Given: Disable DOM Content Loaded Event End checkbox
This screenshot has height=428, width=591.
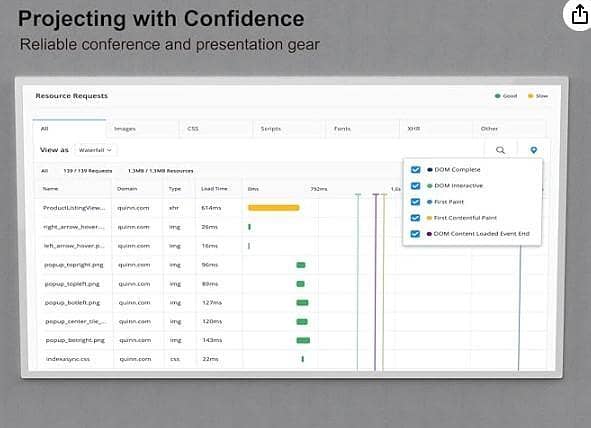Looking at the screenshot, I should pyautogui.click(x=415, y=234).
